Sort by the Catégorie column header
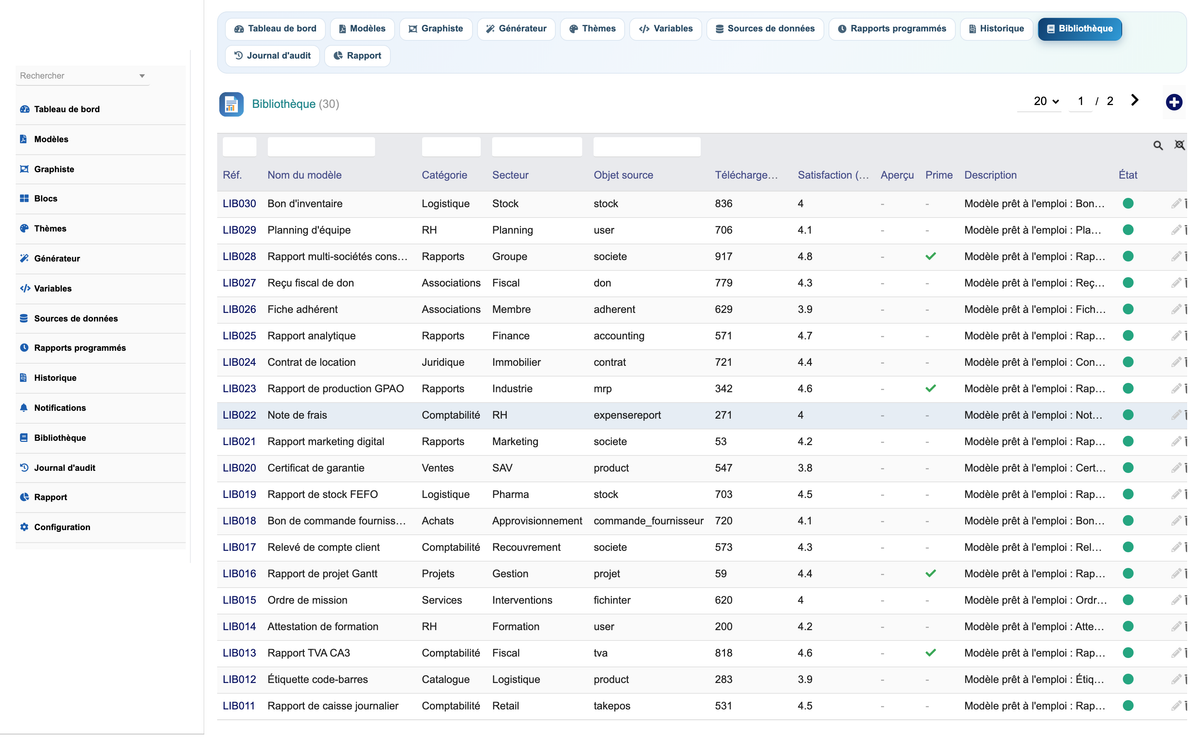 coord(444,175)
